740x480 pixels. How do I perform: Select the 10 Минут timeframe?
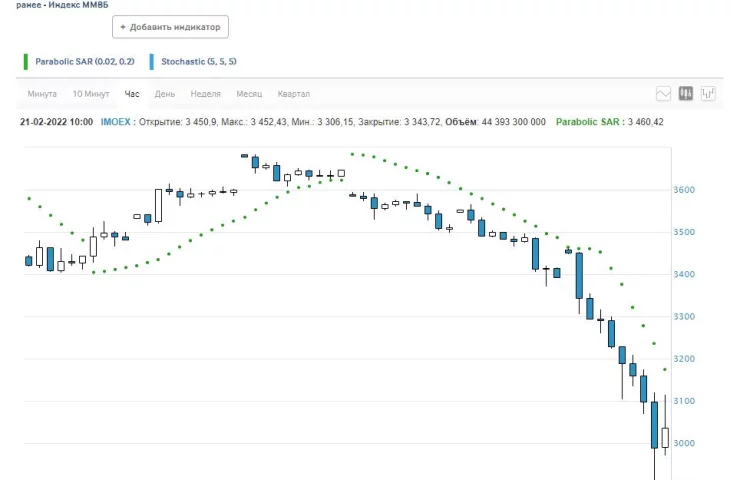90,94
